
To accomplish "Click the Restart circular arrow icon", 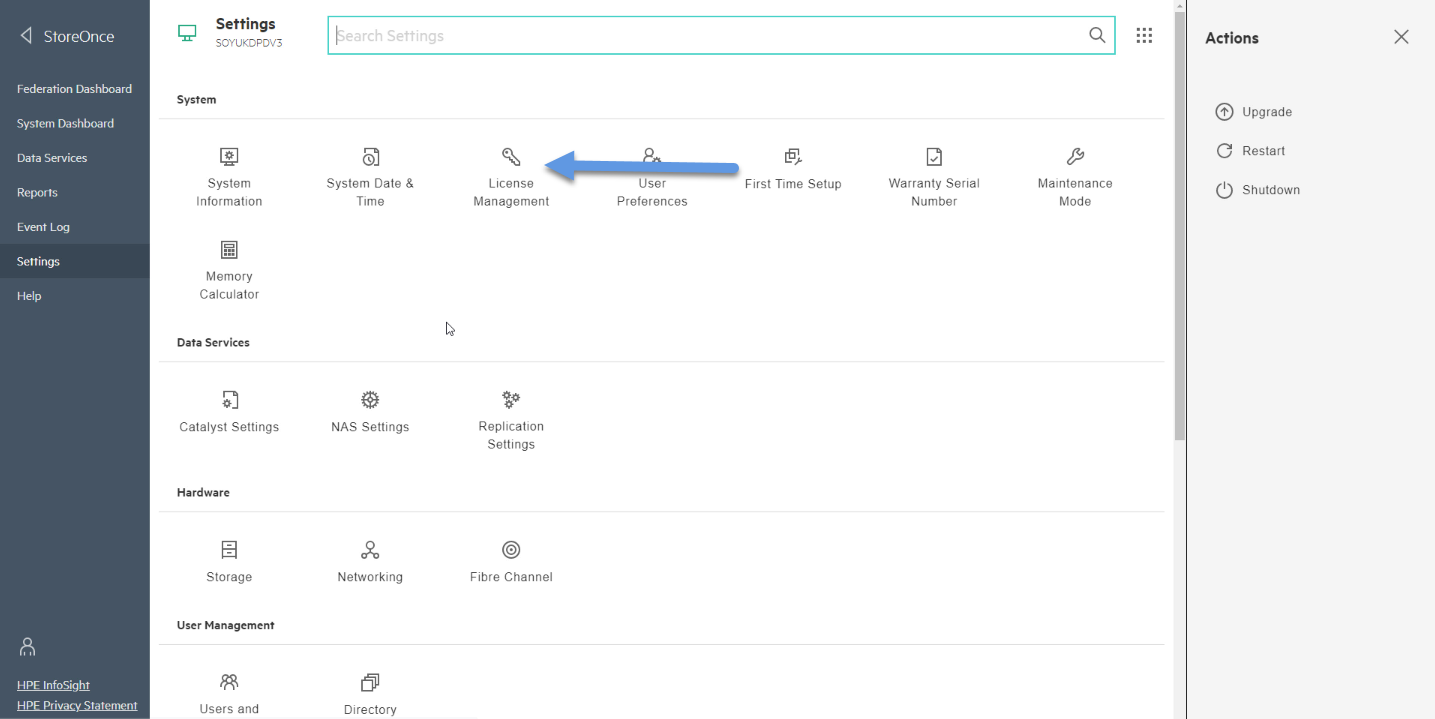I will click(x=1224, y=151).
